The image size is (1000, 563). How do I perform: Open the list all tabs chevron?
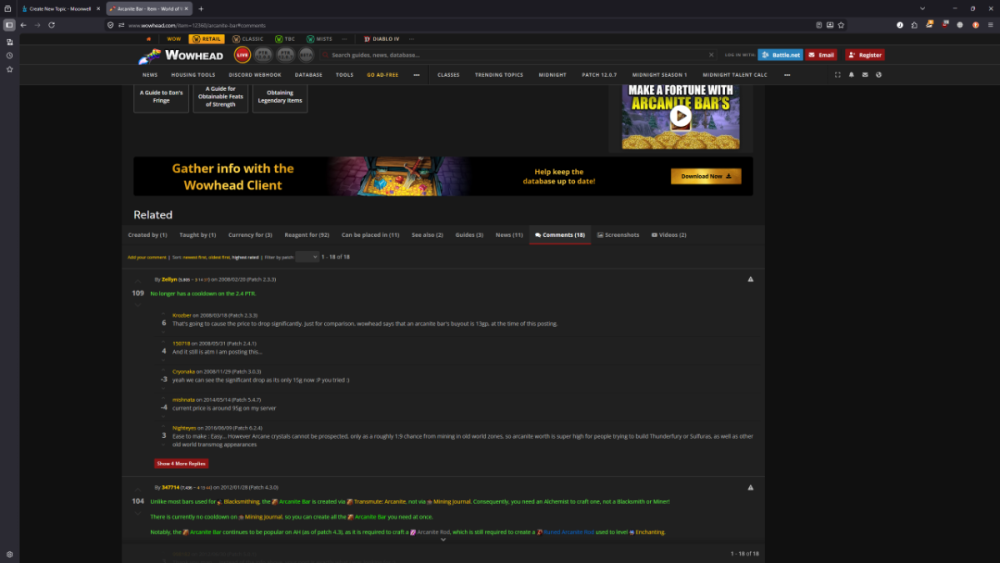[922, 9]
